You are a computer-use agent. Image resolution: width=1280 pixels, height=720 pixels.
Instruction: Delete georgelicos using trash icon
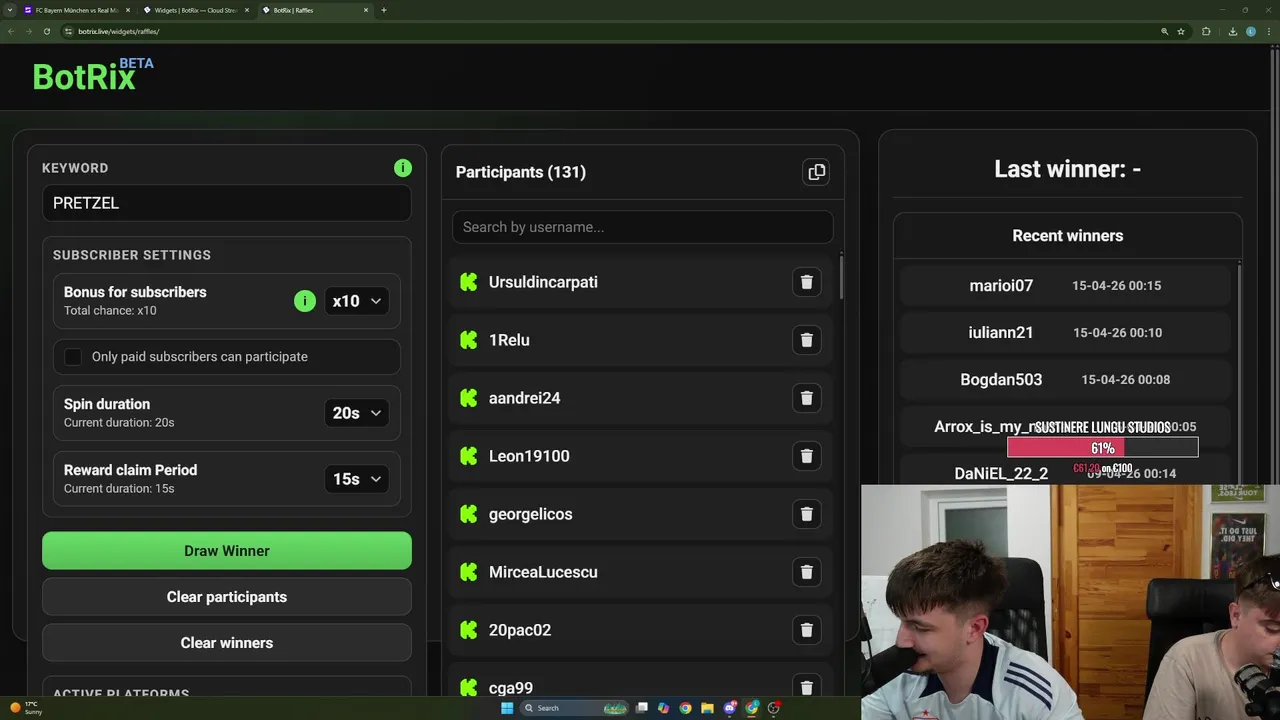[x=807, y=514]
